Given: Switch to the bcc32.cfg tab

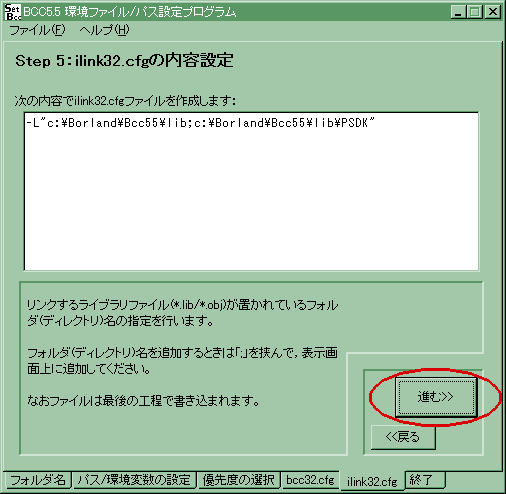Looking at the screenshot, I should 310,480.
